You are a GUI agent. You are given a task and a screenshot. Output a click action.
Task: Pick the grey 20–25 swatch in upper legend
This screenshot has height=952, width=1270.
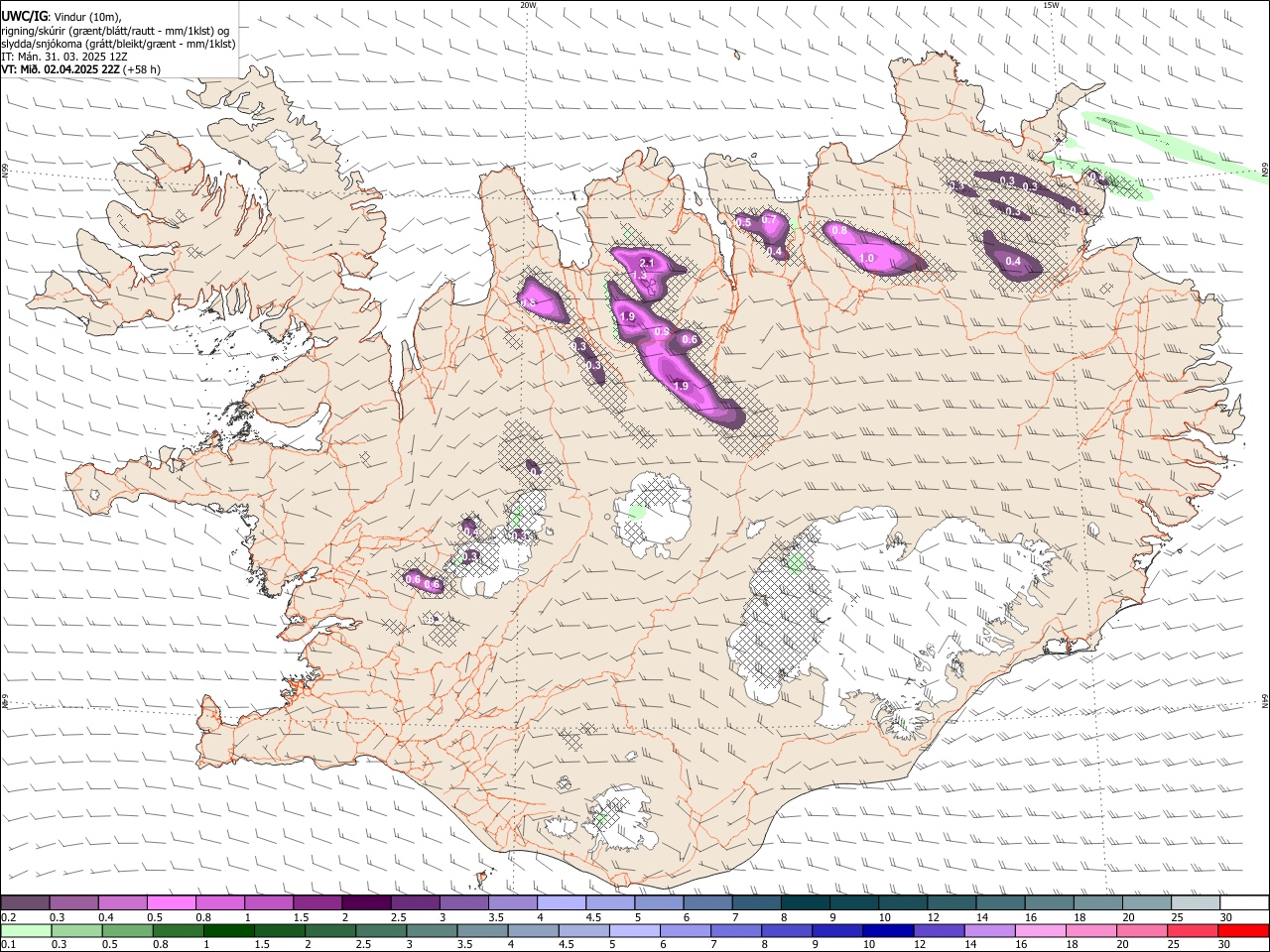click(x=1146, y=902)
